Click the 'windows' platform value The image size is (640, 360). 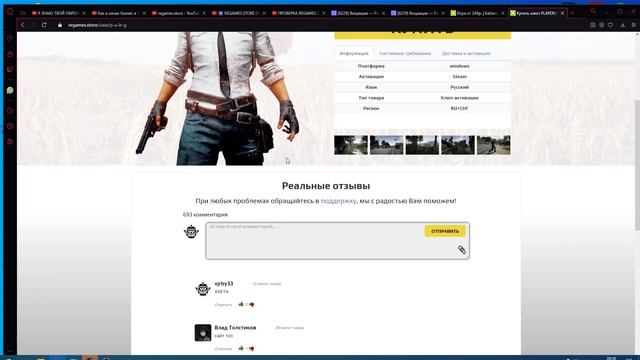(459, 66)
